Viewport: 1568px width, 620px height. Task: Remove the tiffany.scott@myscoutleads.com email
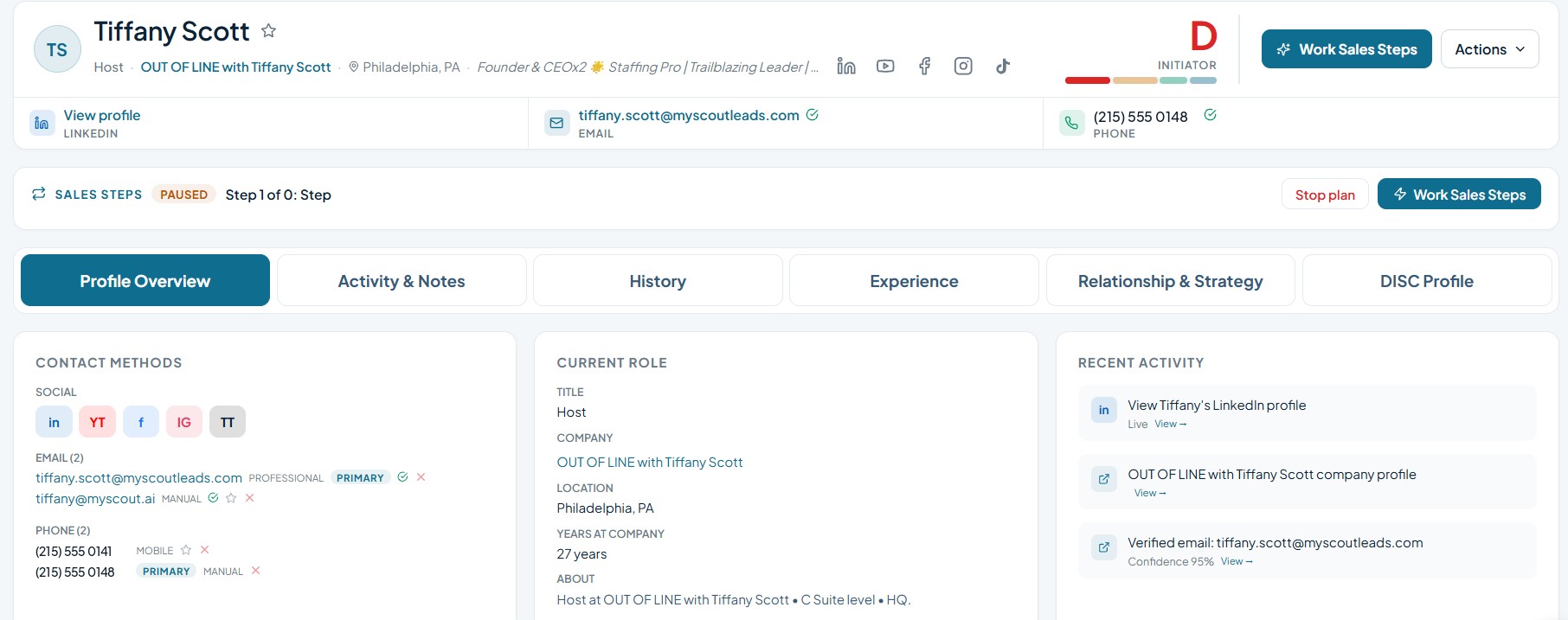click(421, 477)
